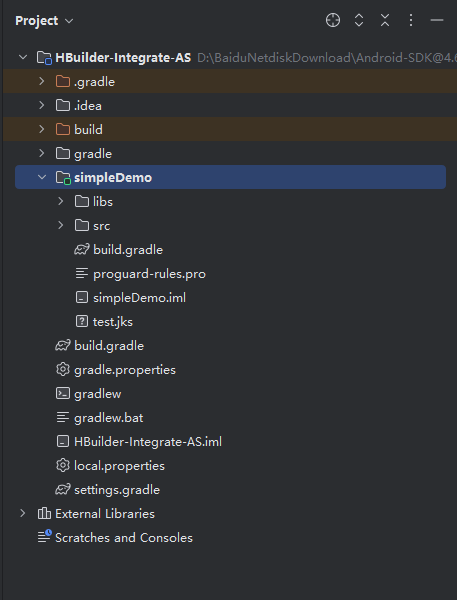Viewport: 457px width, 600px height.
Task: Open the Project view dropdown
Action: (44, 21)
